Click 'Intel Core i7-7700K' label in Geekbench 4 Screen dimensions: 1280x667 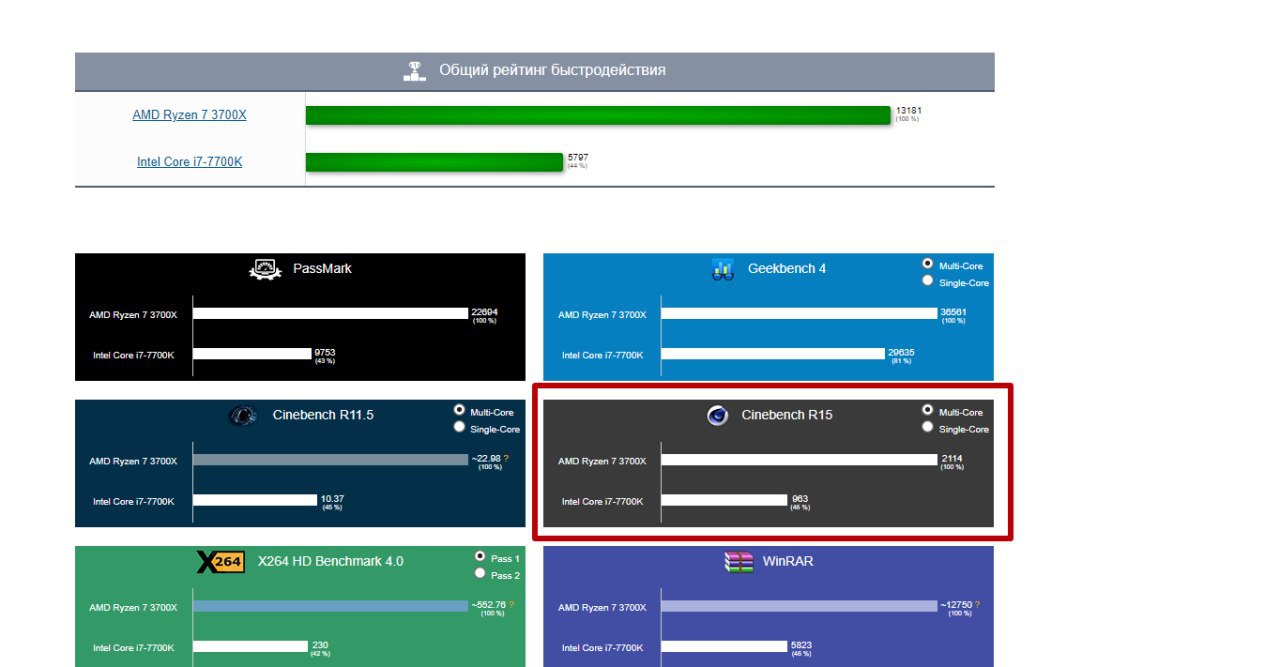coord(602,355)
